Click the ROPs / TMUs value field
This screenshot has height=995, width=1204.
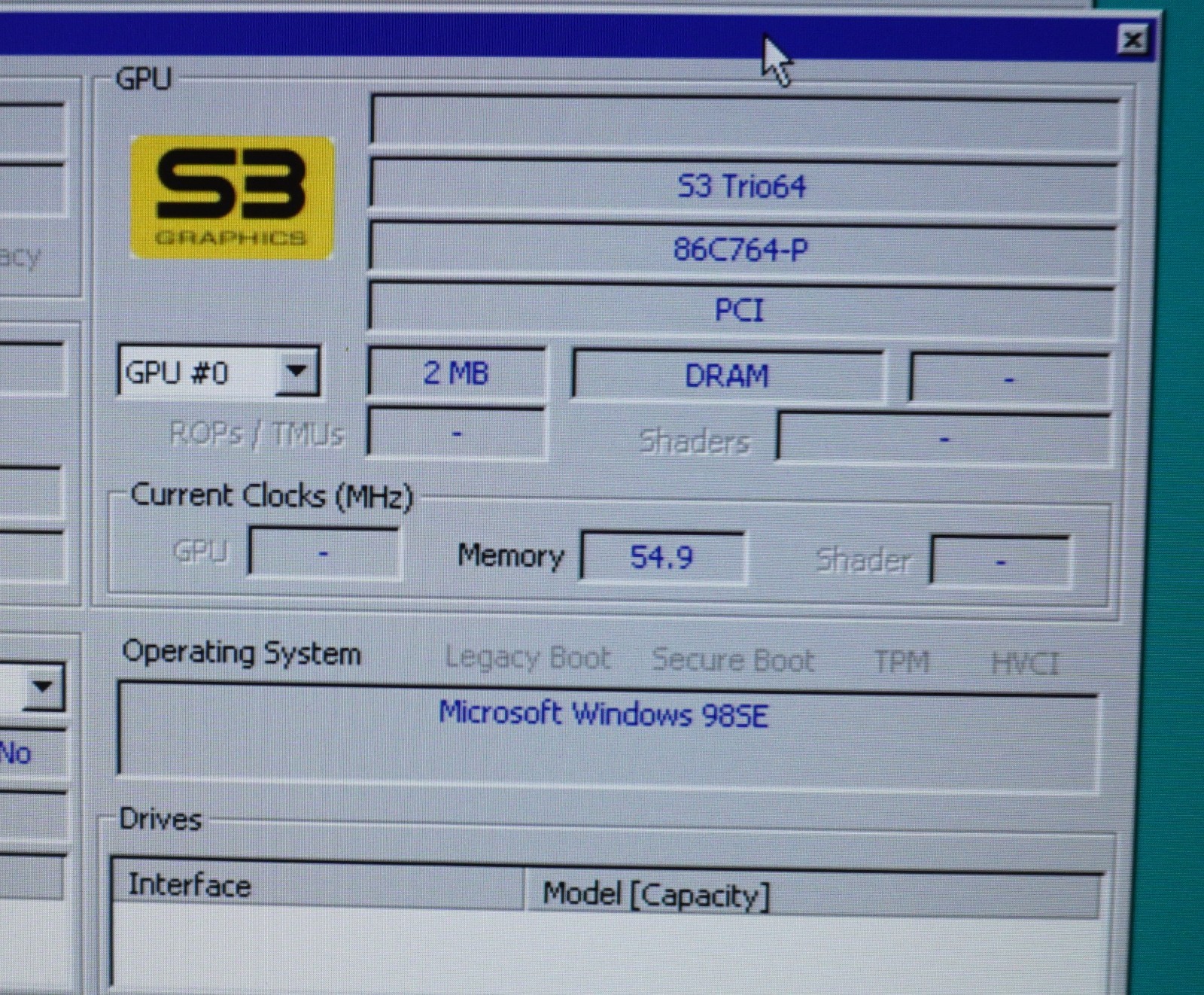(x=457, y=433)
